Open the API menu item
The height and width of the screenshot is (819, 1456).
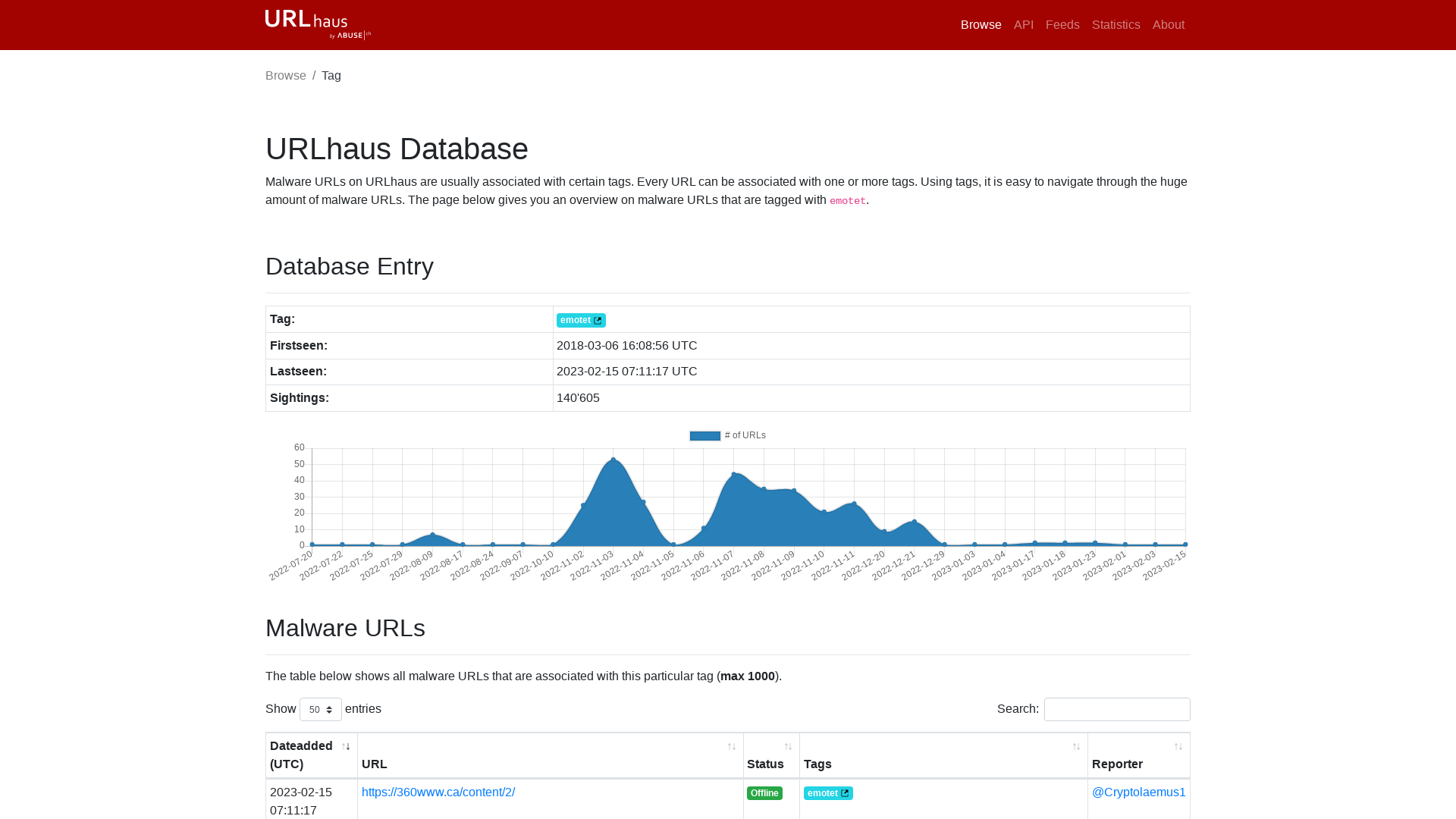[1023, 25]
